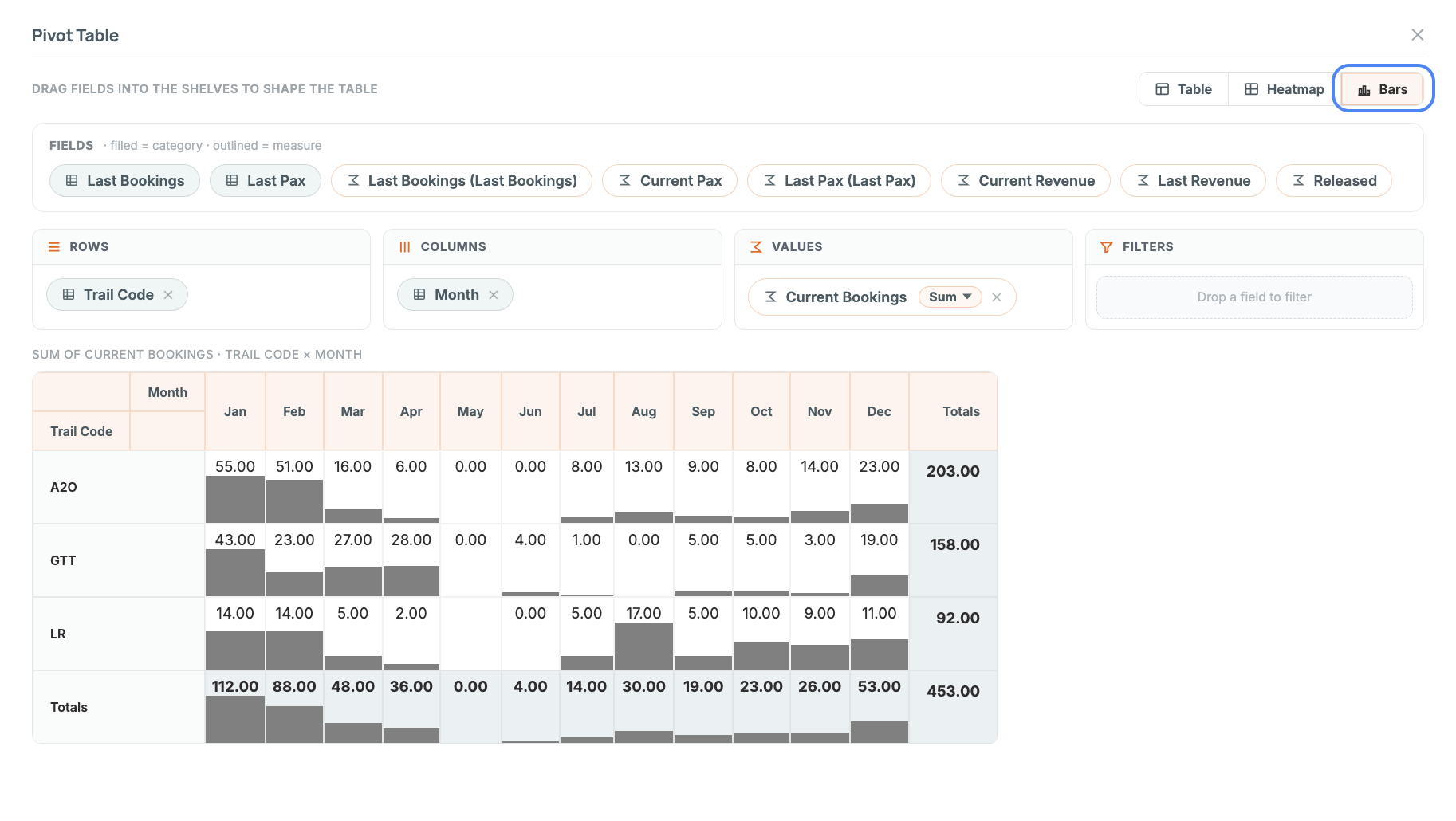Select the Bars view
This screenshot has height=821, width=1456.
(x=1383, y=89)
